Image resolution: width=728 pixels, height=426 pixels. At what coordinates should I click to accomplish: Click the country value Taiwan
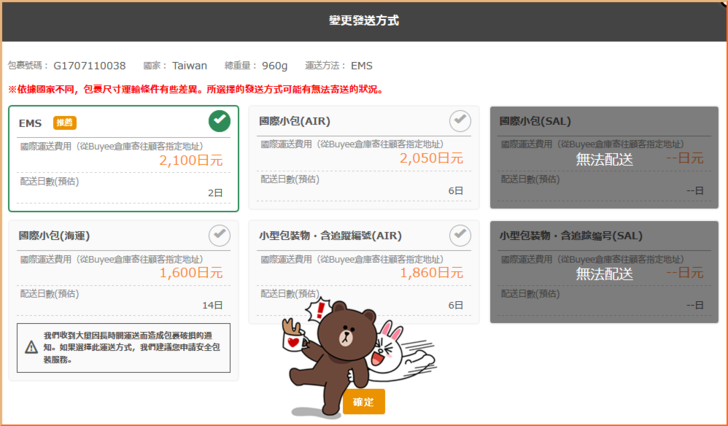[x=189, y=66]
